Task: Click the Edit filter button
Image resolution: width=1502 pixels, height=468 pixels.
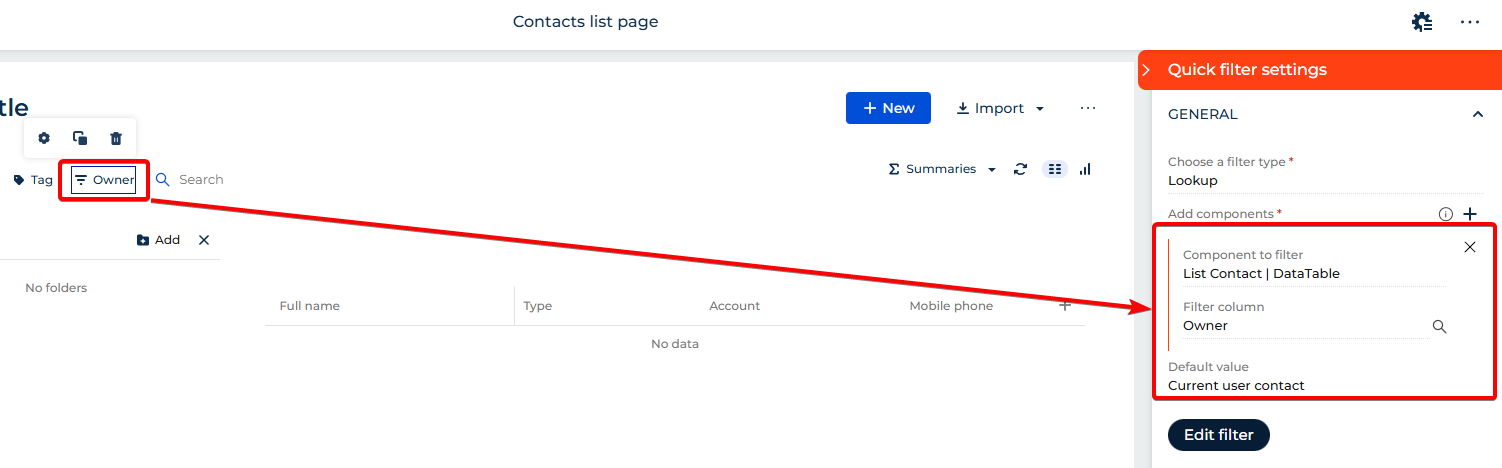Action: (x=1218, y=435)
